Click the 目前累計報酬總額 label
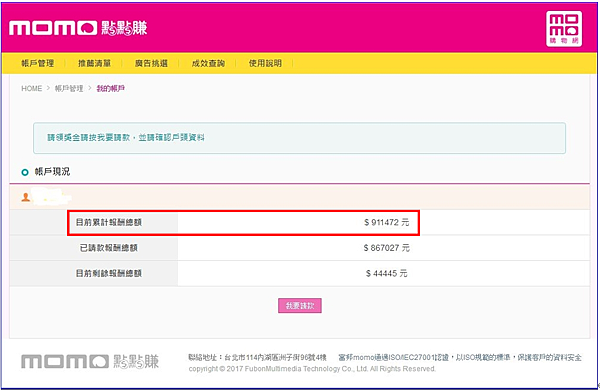This screenshot has height=391, width=600. click(109, 222)
